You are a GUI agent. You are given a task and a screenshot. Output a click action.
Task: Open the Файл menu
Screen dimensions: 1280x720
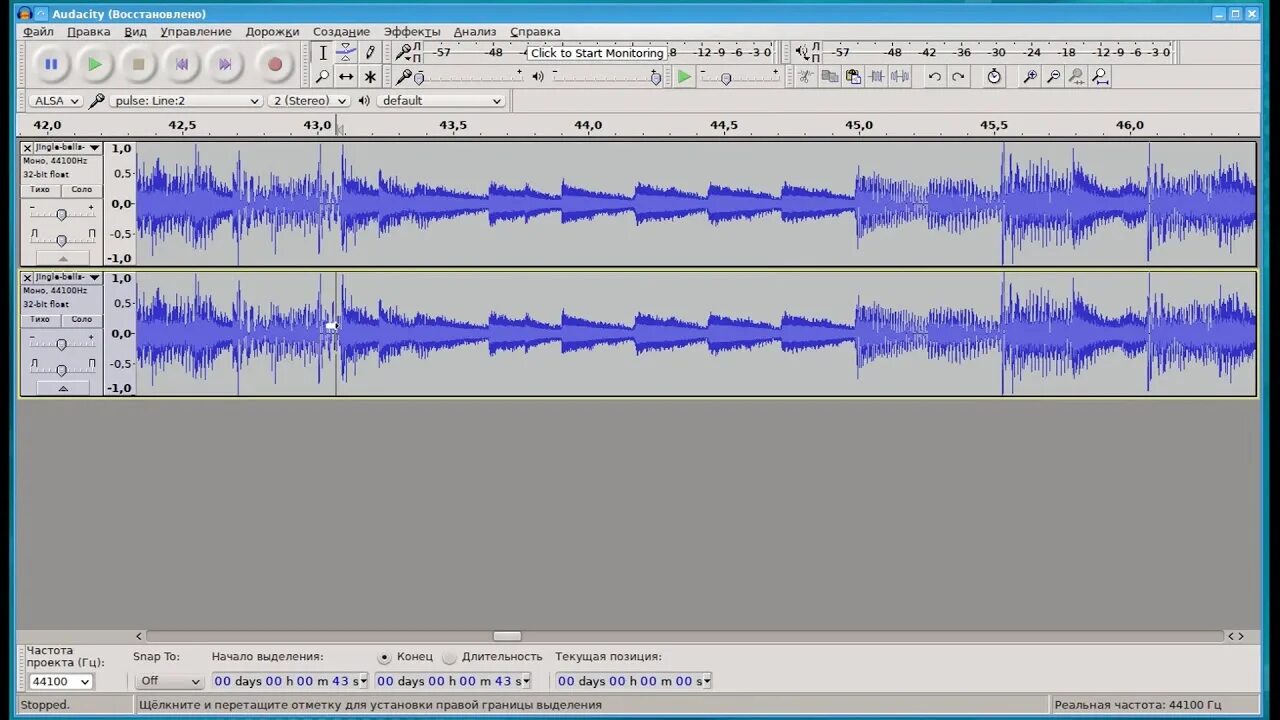(x=39, y=32)
